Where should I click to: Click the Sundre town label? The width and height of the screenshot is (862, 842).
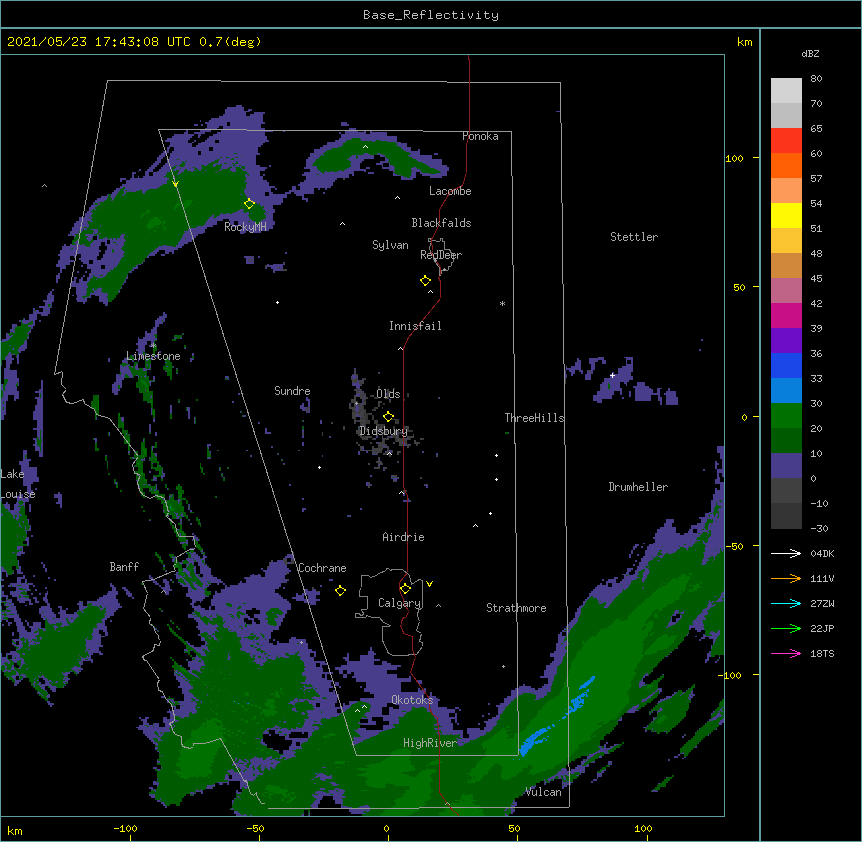[292, 391]
